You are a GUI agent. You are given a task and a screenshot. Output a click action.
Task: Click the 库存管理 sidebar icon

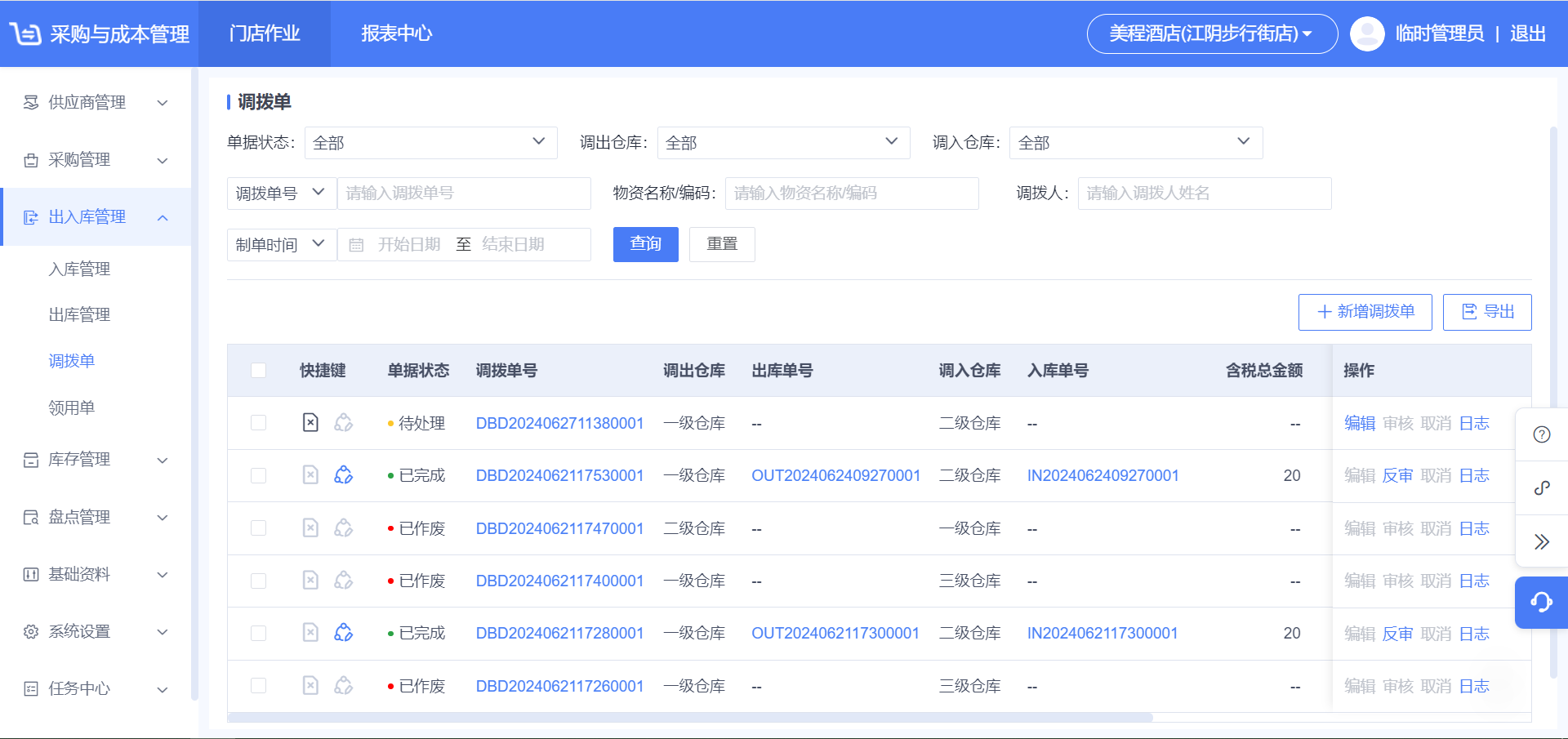coord(31,460)
